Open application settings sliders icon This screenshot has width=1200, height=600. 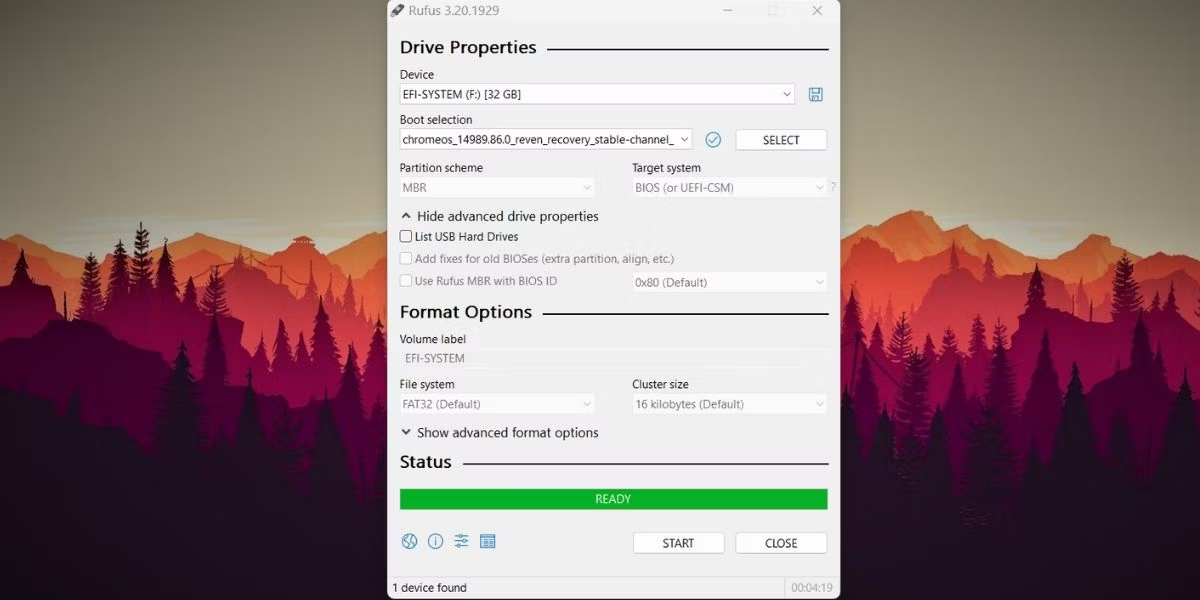pyautogui.click(x=461, y=541)
